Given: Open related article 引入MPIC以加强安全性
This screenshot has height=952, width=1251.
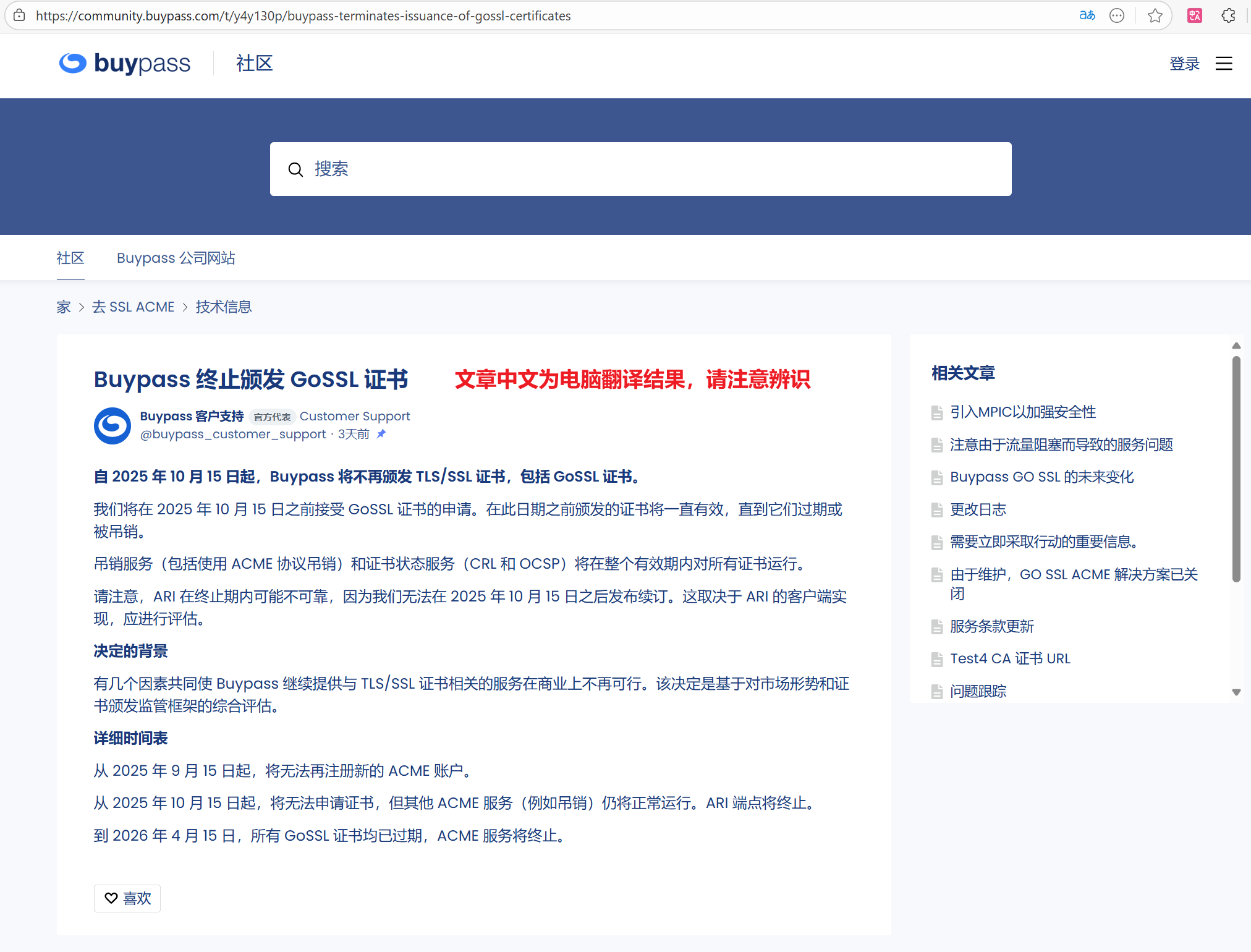Looking at the screenshot, I should click(x=1023, y=412).
